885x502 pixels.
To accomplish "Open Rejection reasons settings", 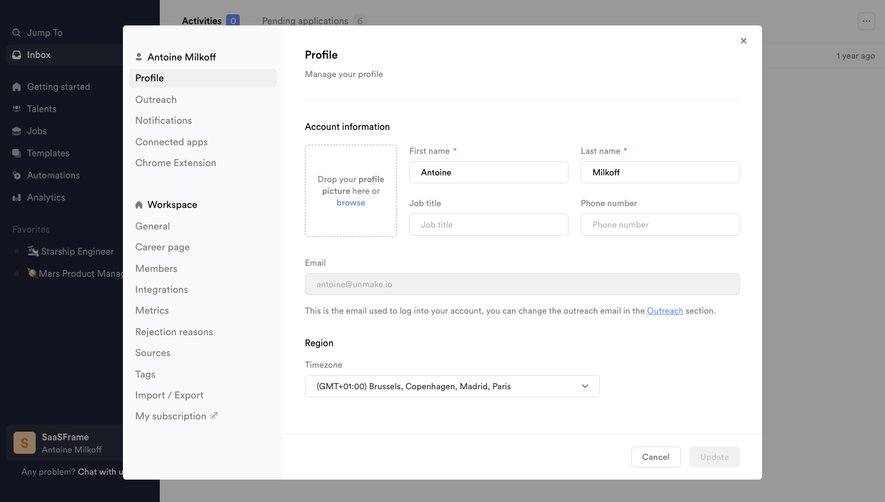I will (174, 331).
